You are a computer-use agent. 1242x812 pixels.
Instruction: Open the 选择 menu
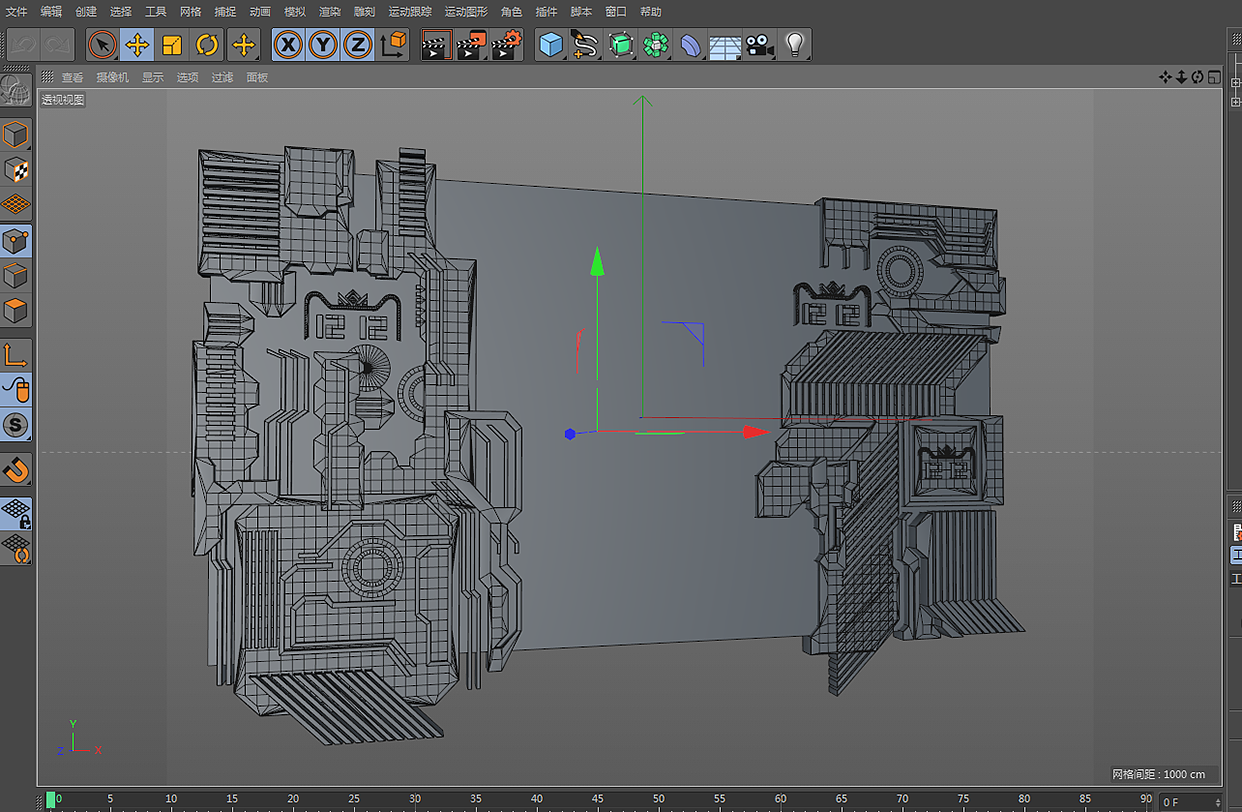click(x=121, y=12)
